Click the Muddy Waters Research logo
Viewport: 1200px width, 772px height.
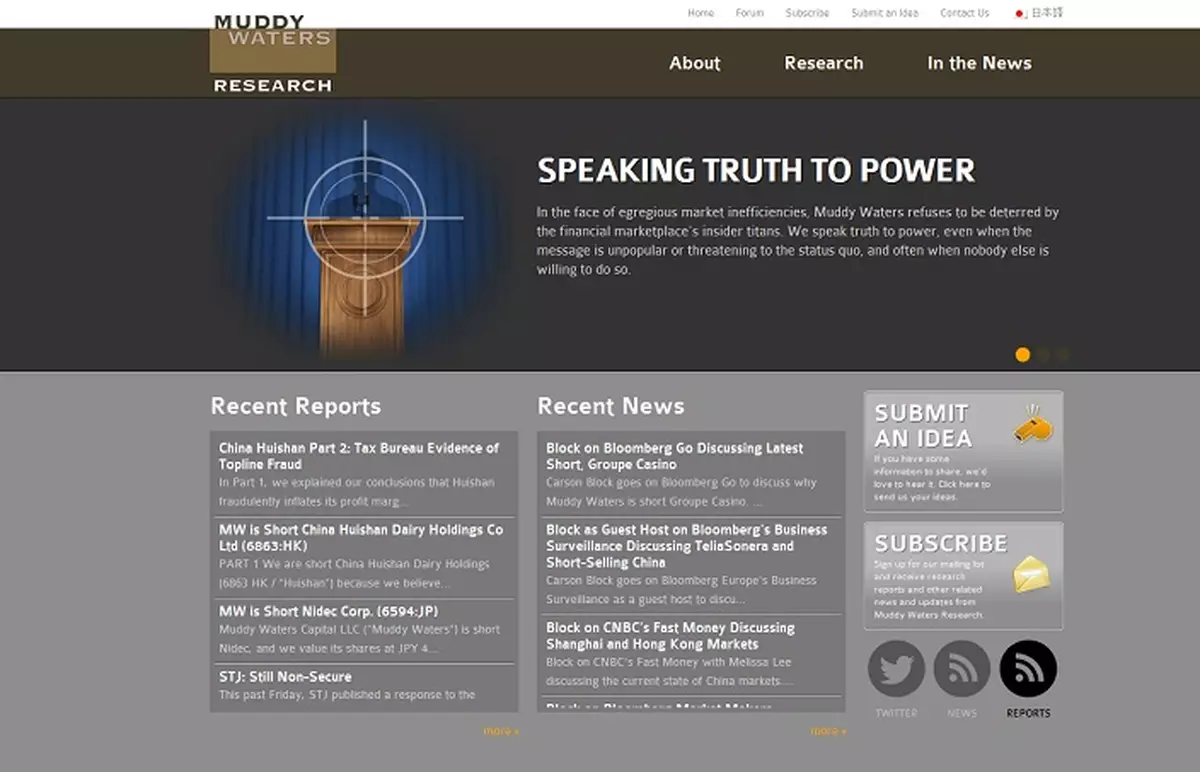pos(272,54)
